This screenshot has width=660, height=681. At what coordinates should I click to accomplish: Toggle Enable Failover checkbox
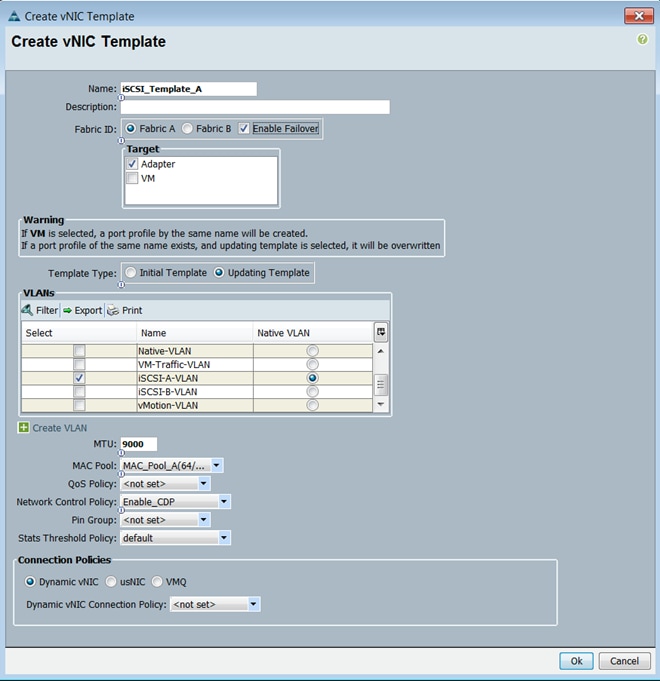[x=244, y=129]
